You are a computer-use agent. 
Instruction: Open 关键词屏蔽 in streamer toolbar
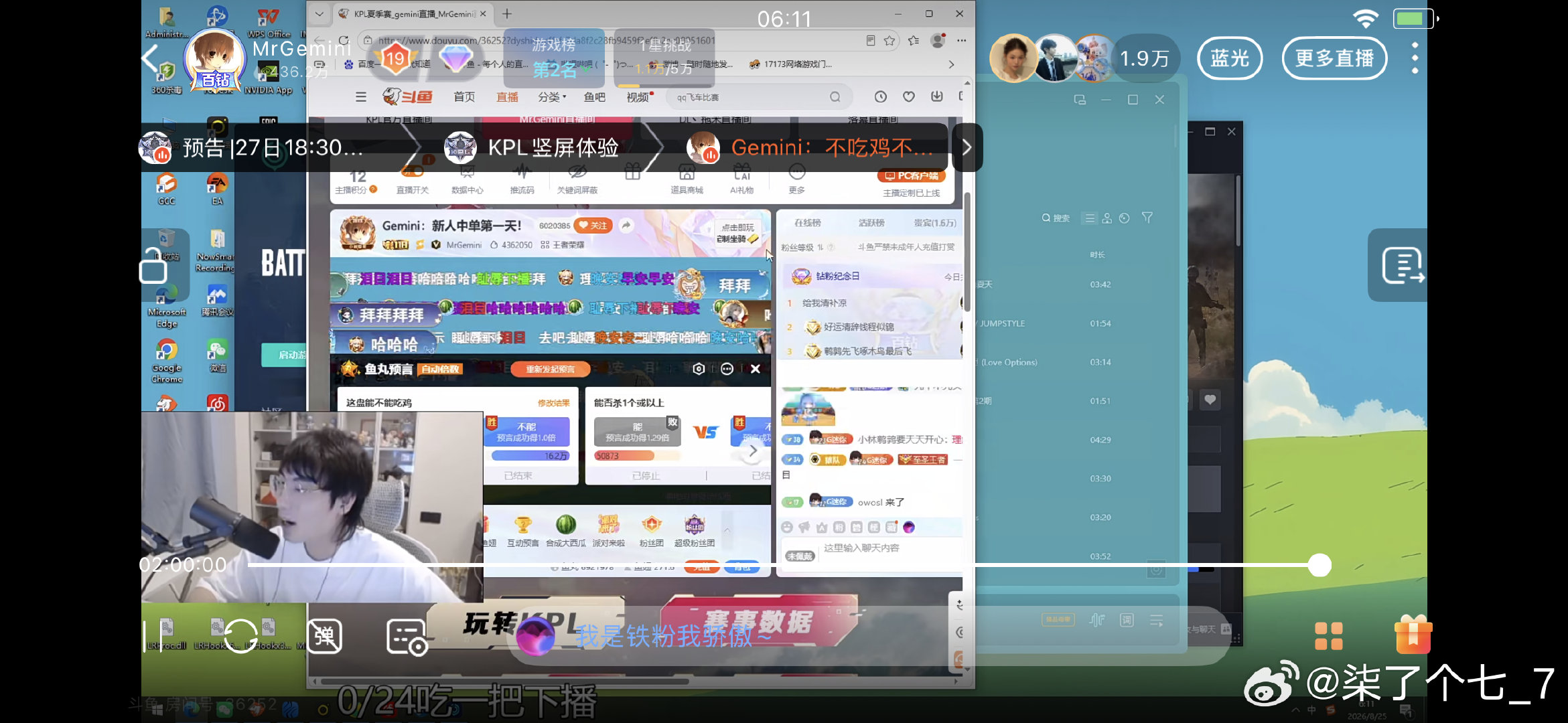[577, 179]
